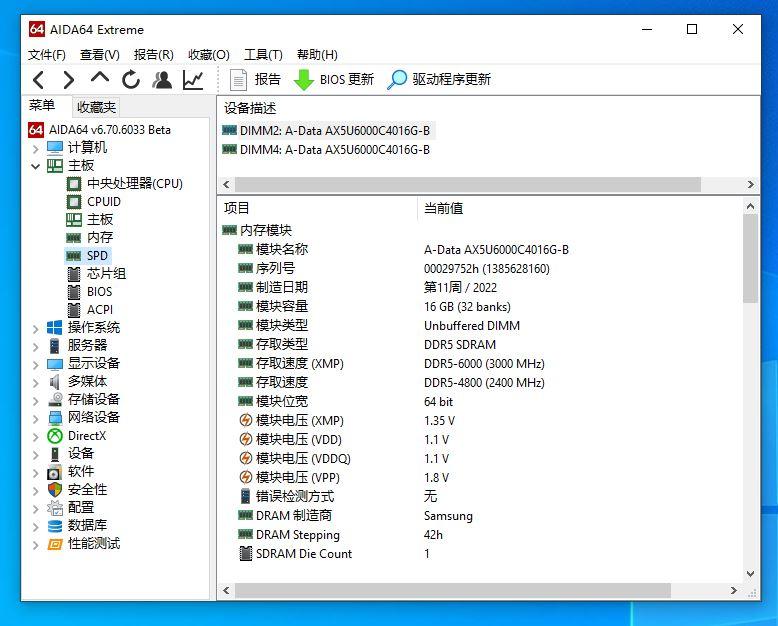Expand the 计算机 tree node
778x626 pixels.
tap(35, 148)
